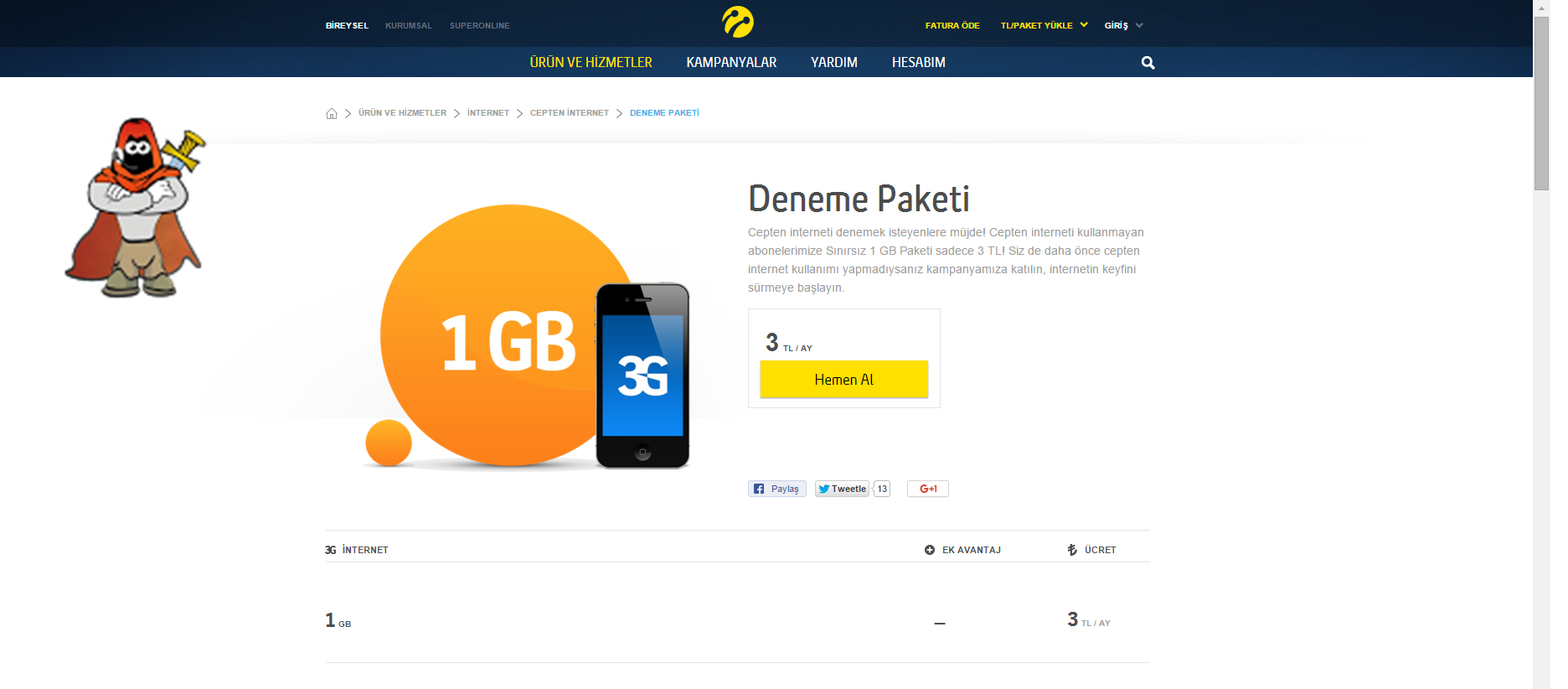Switch to SUPERONLINE tab
The height and width of the screenshot is (689, 1568).
click(x=479, y=26)
